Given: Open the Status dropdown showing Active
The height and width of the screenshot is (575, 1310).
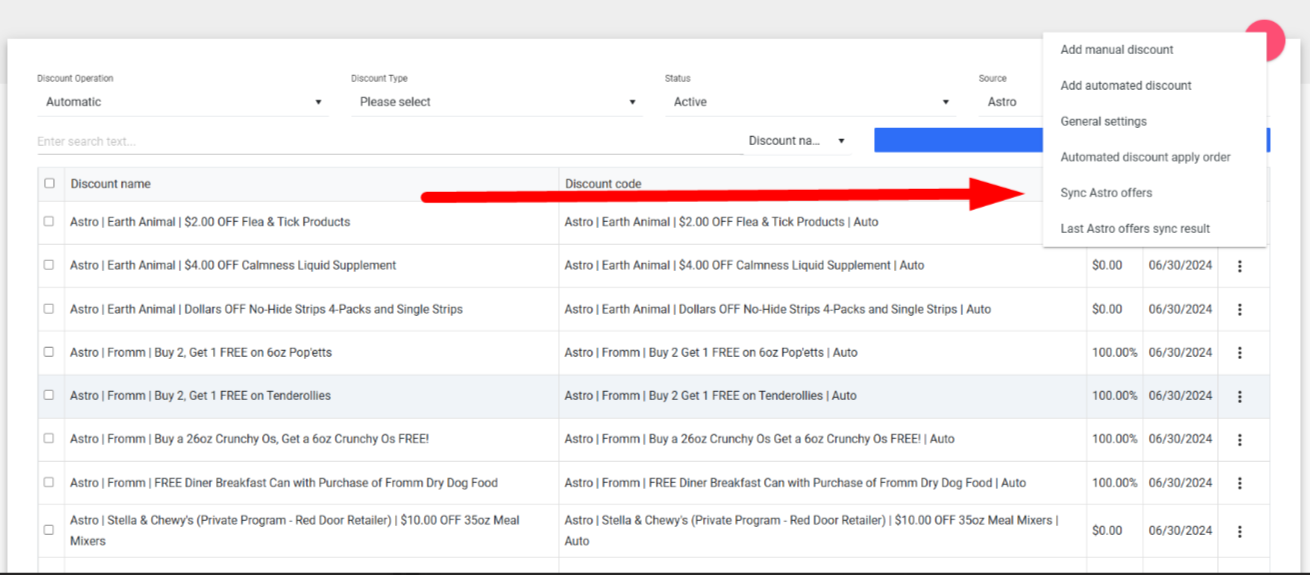Looking at the screenshot, I should point(811,102).
